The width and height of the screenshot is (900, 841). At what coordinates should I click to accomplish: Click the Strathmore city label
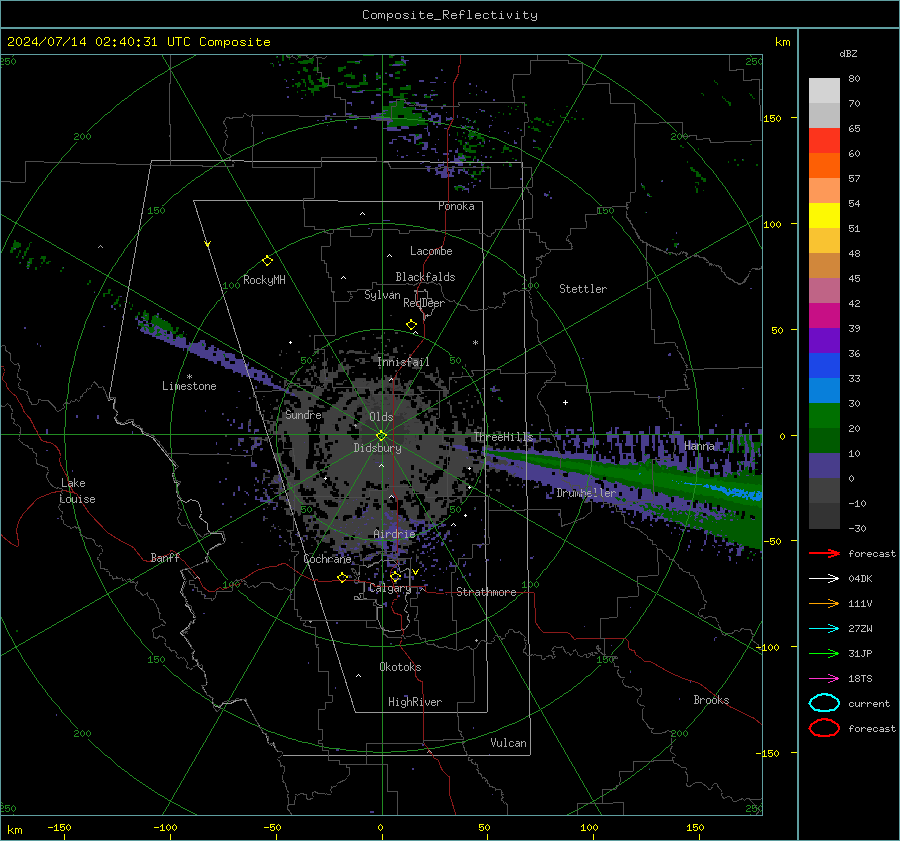[x=486, y=592]
